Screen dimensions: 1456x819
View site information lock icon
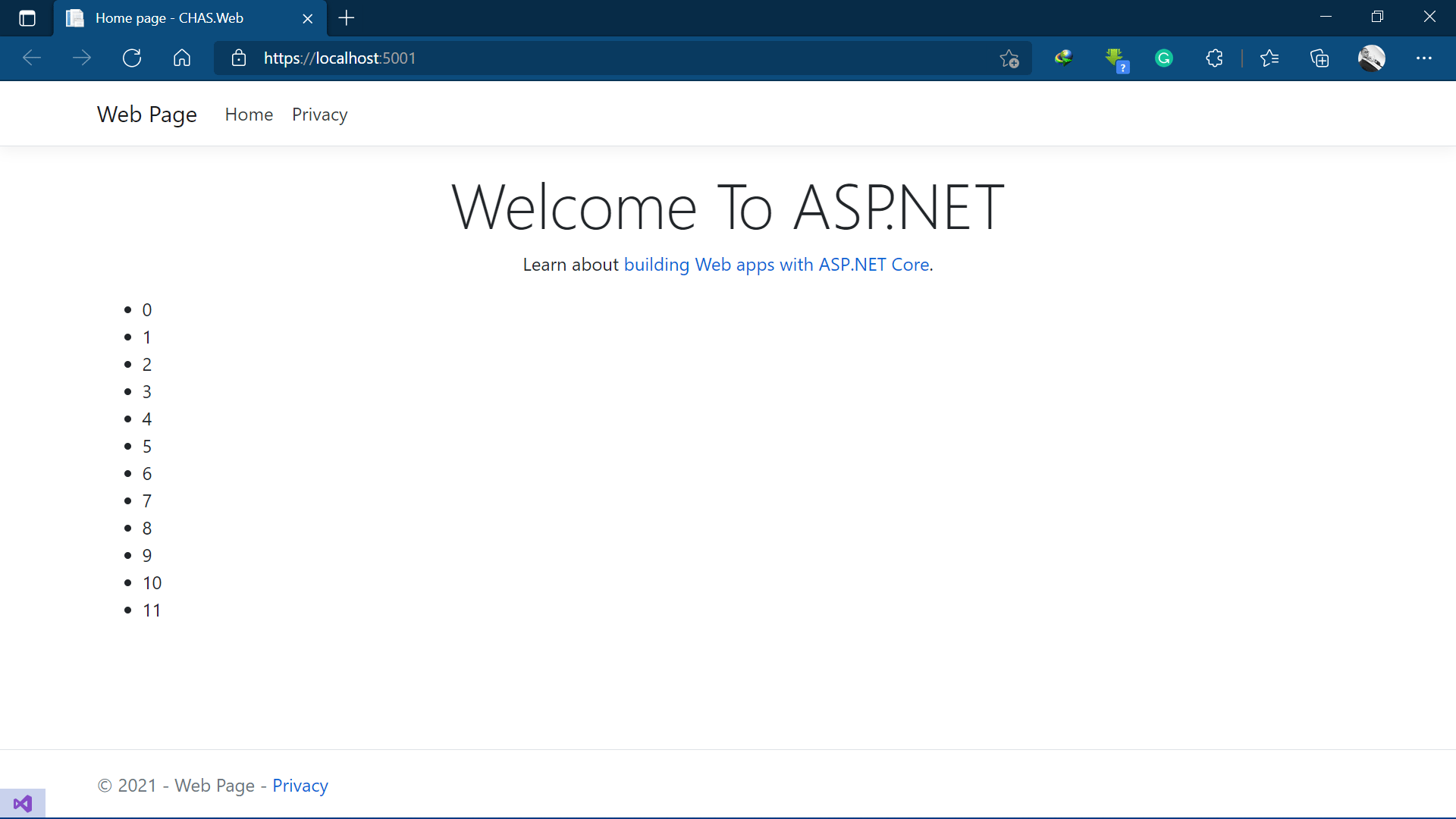pos(239,58)
